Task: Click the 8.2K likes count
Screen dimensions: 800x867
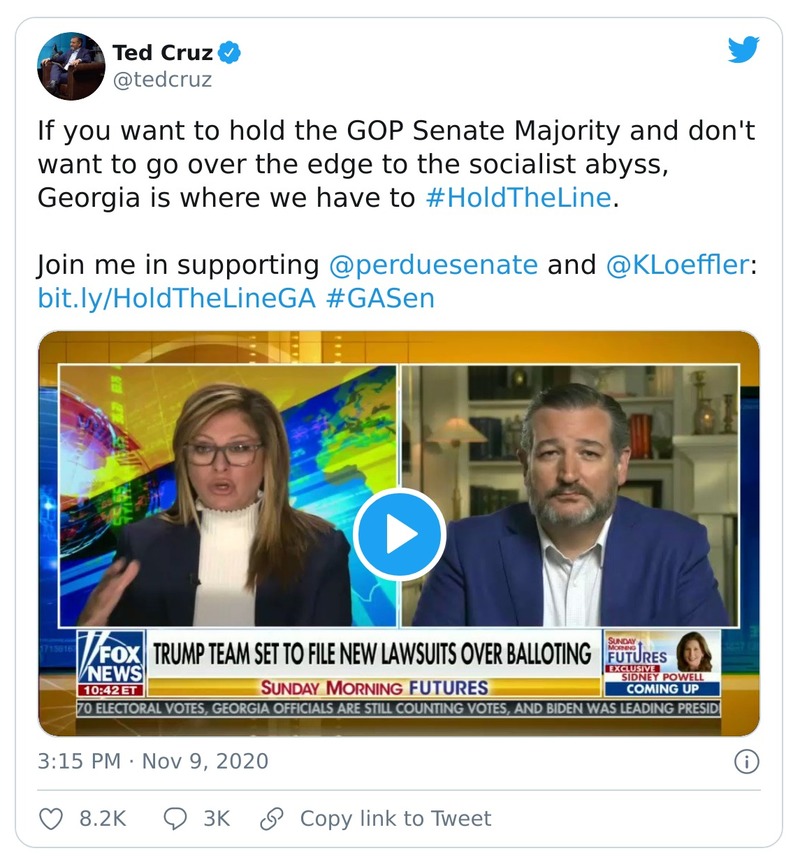Action: [x=102, y=819]
